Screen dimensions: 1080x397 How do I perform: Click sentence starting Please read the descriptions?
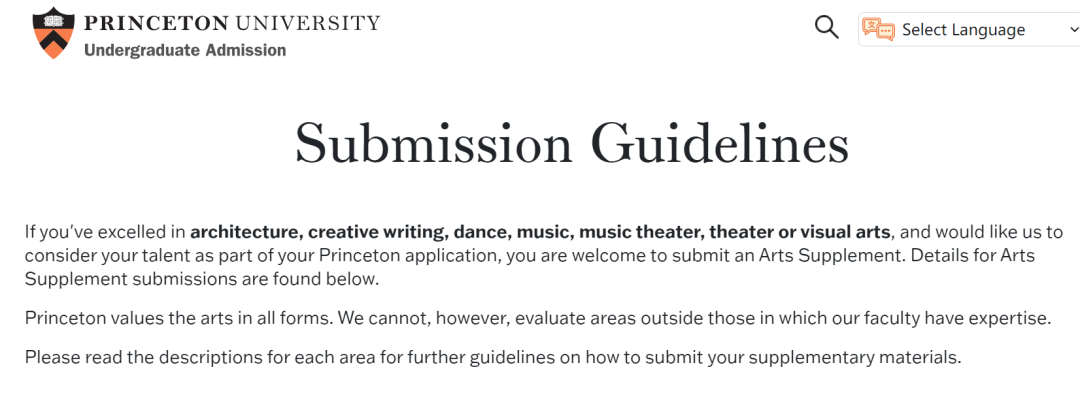pos(492,358)
